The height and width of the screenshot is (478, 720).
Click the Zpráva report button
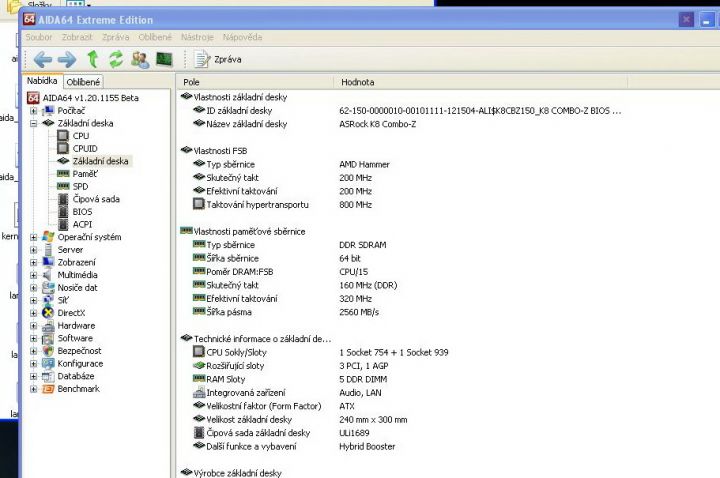(218, 59)
